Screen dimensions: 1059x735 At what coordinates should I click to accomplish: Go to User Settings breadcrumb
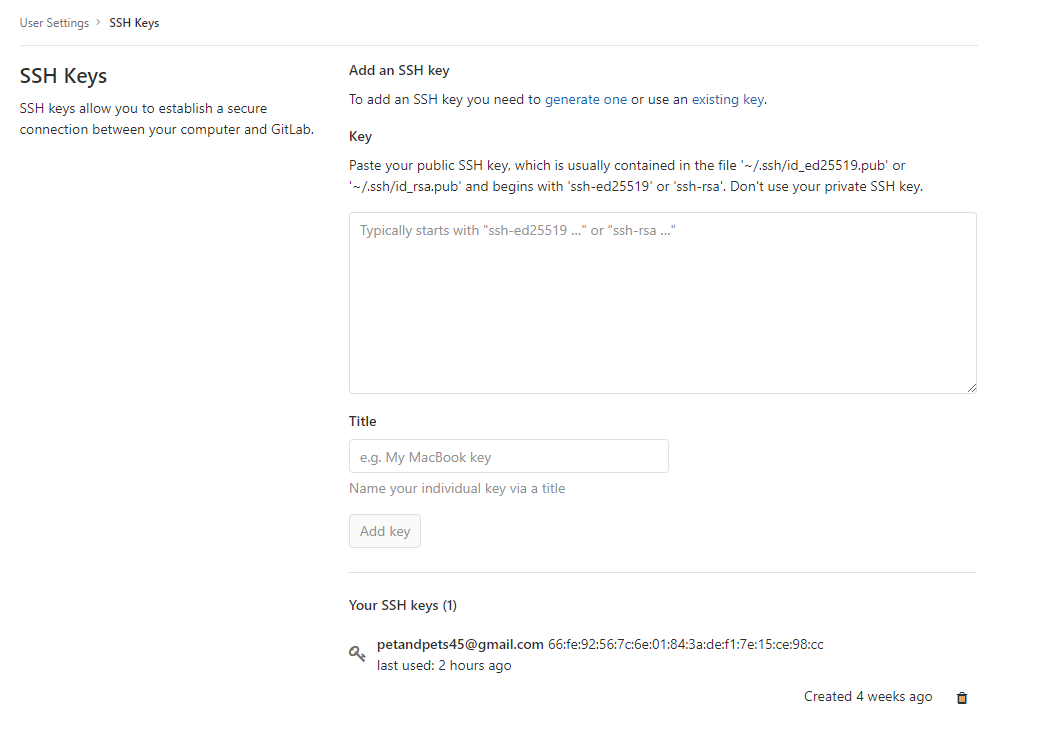tap(54, 23)
